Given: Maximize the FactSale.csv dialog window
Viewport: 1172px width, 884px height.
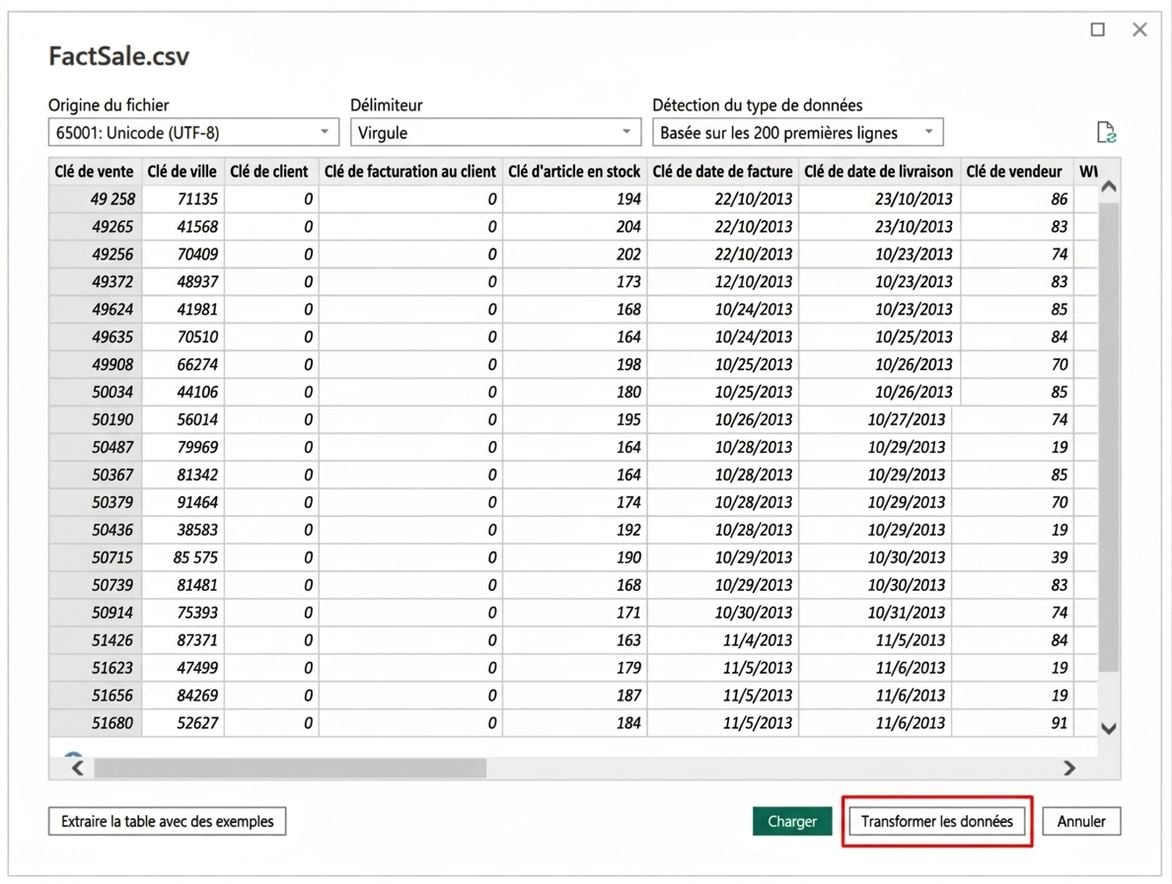Looking at the screenshot, I should (1097, 29).
